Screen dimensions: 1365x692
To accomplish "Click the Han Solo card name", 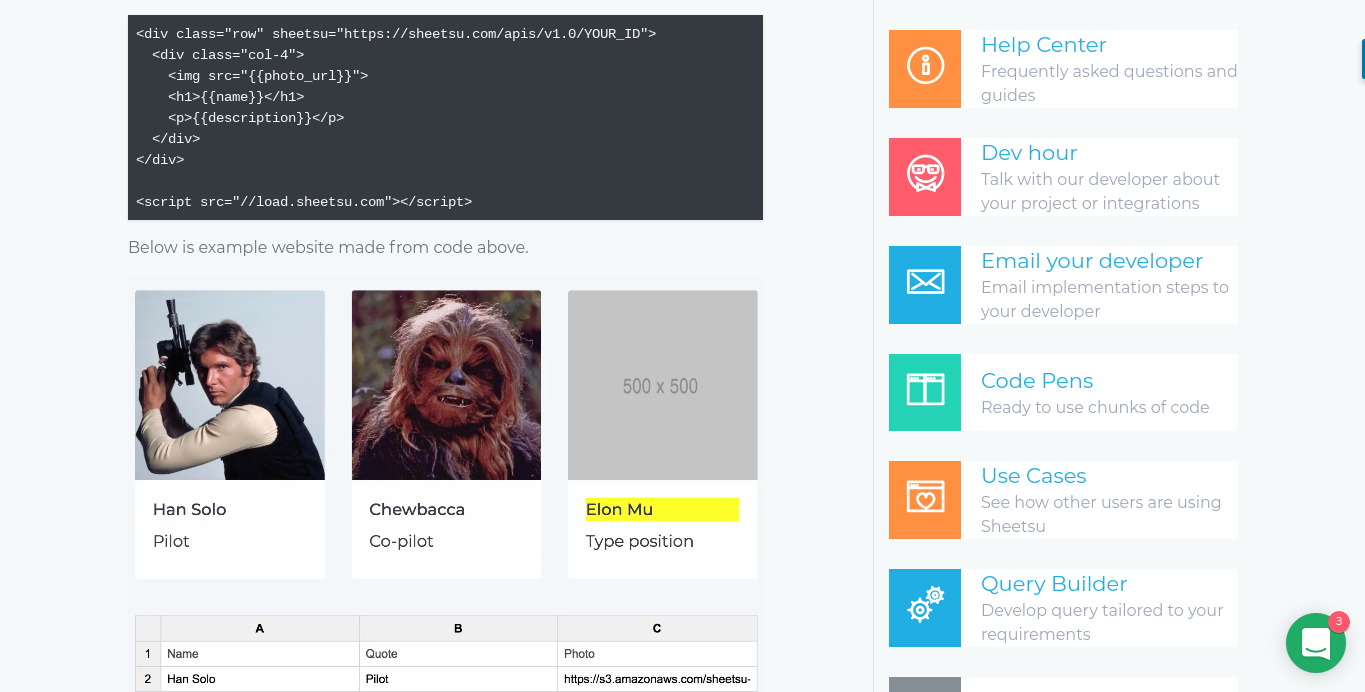I will click(190, 510).
